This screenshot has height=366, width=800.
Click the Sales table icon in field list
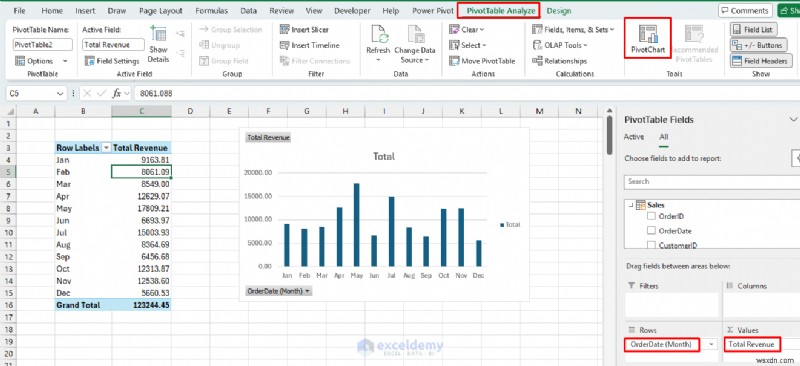click(640, 205)
